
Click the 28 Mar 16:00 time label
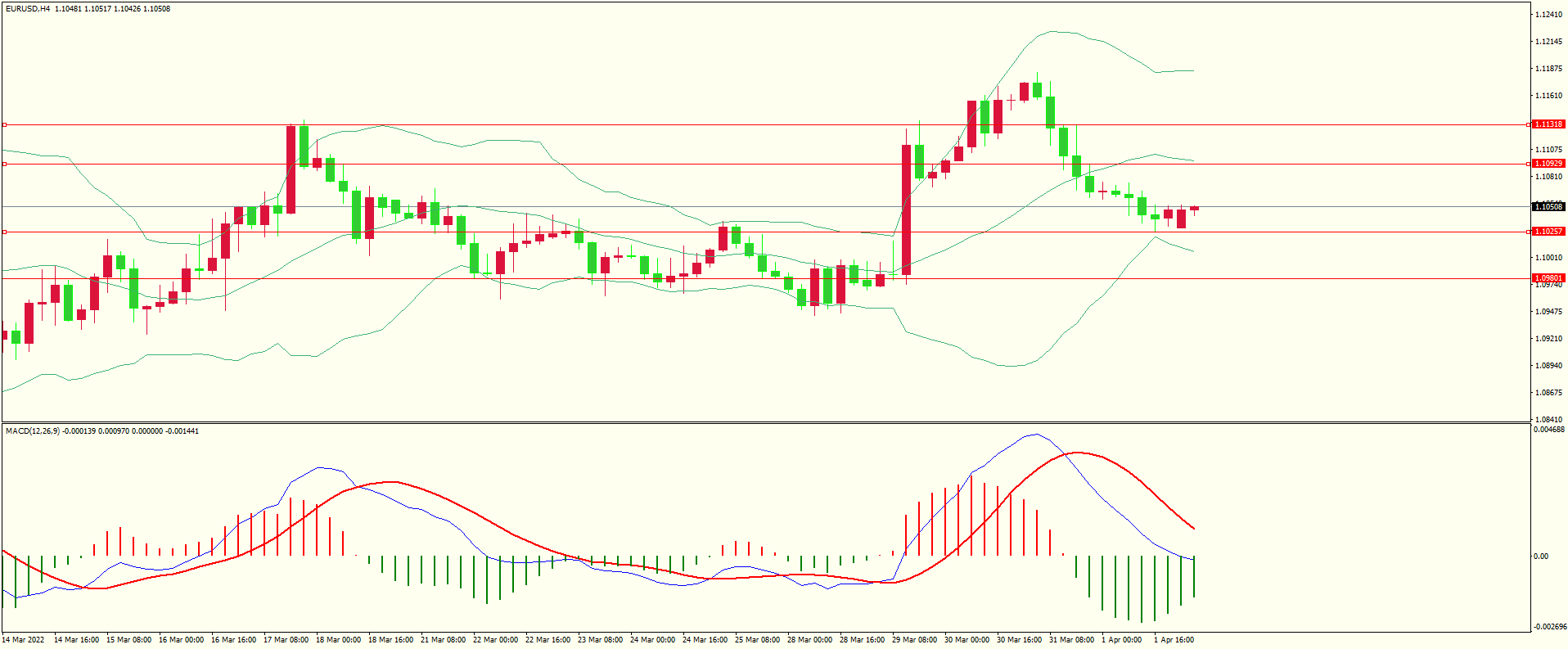(863, 640)
